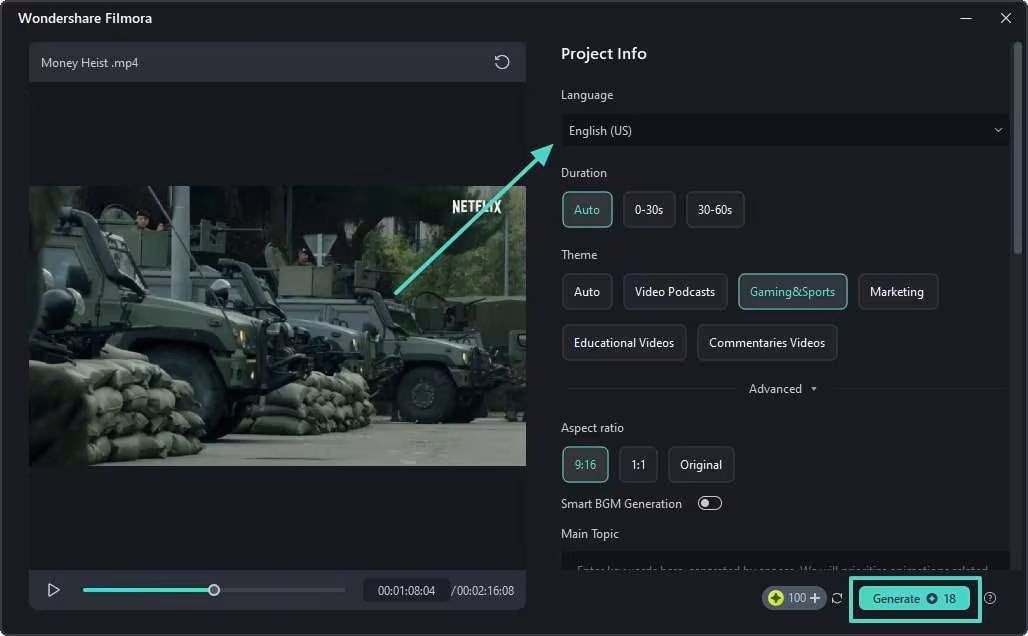This screenshot has height=636, width=1028.
Task: Select the 0-30s duration option
Action: (x=648, y=210)
